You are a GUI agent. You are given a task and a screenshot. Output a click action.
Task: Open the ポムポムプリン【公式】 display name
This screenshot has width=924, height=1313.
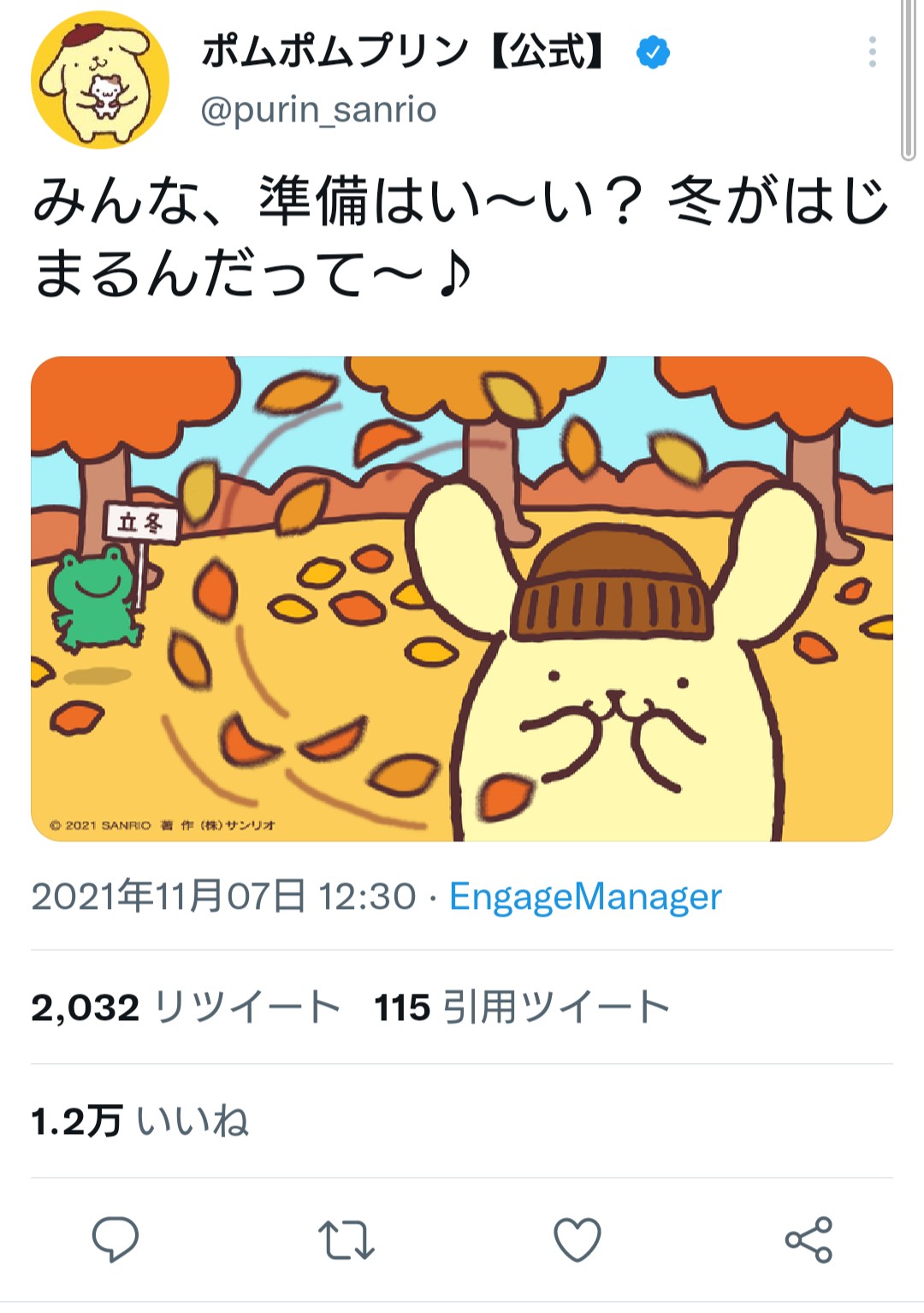402,52
